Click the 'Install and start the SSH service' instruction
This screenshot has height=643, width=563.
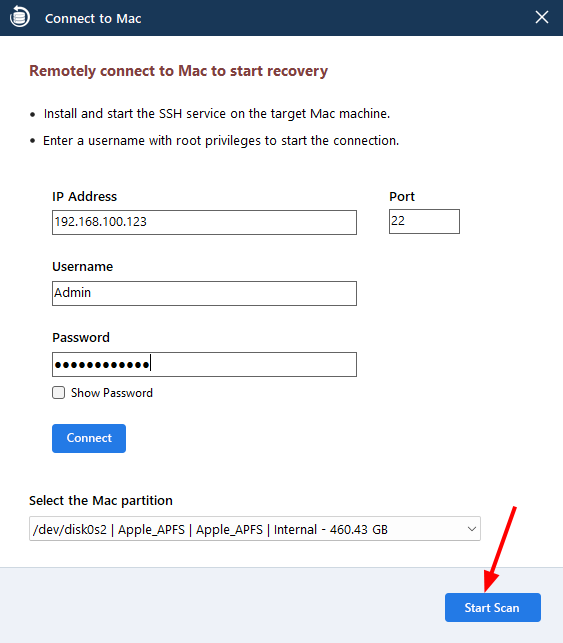tap(217, 114)
